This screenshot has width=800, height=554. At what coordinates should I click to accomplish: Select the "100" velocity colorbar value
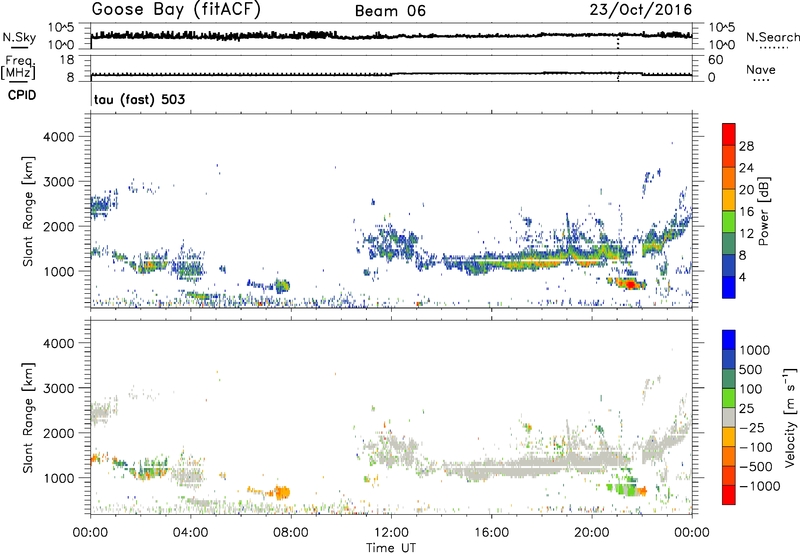[751, 389]
